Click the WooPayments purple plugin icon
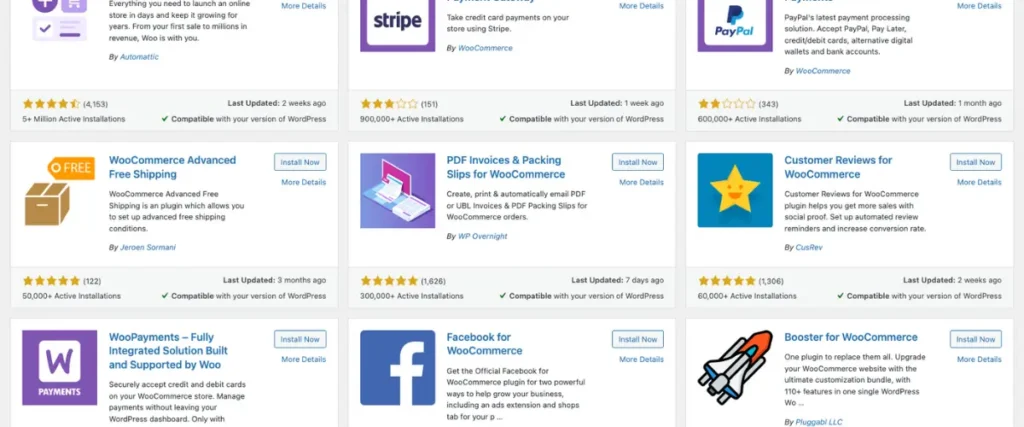 click(x=59, y=367)
